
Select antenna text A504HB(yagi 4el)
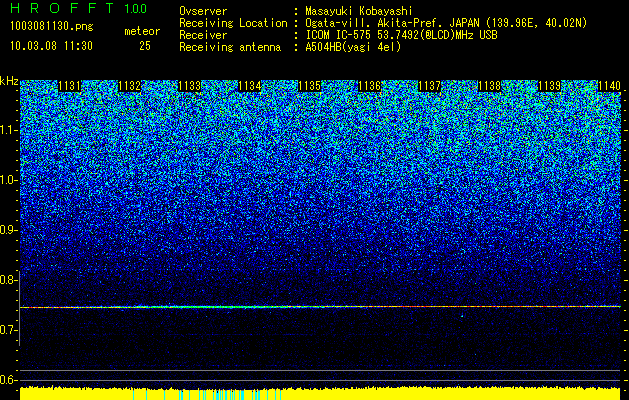pyautogui.click(x=353, y=47)
